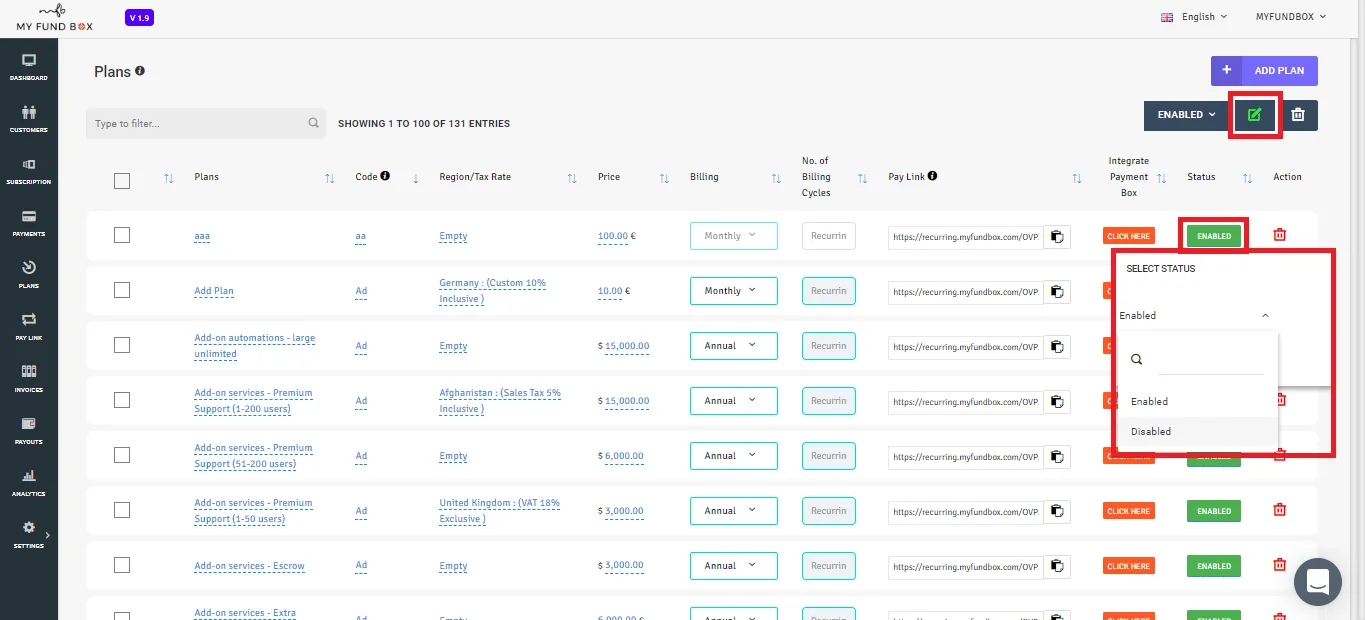The image size is (1365, 620).
Task: Expand the MYFUNDBOX account menu
Action: coord(1291,16)
